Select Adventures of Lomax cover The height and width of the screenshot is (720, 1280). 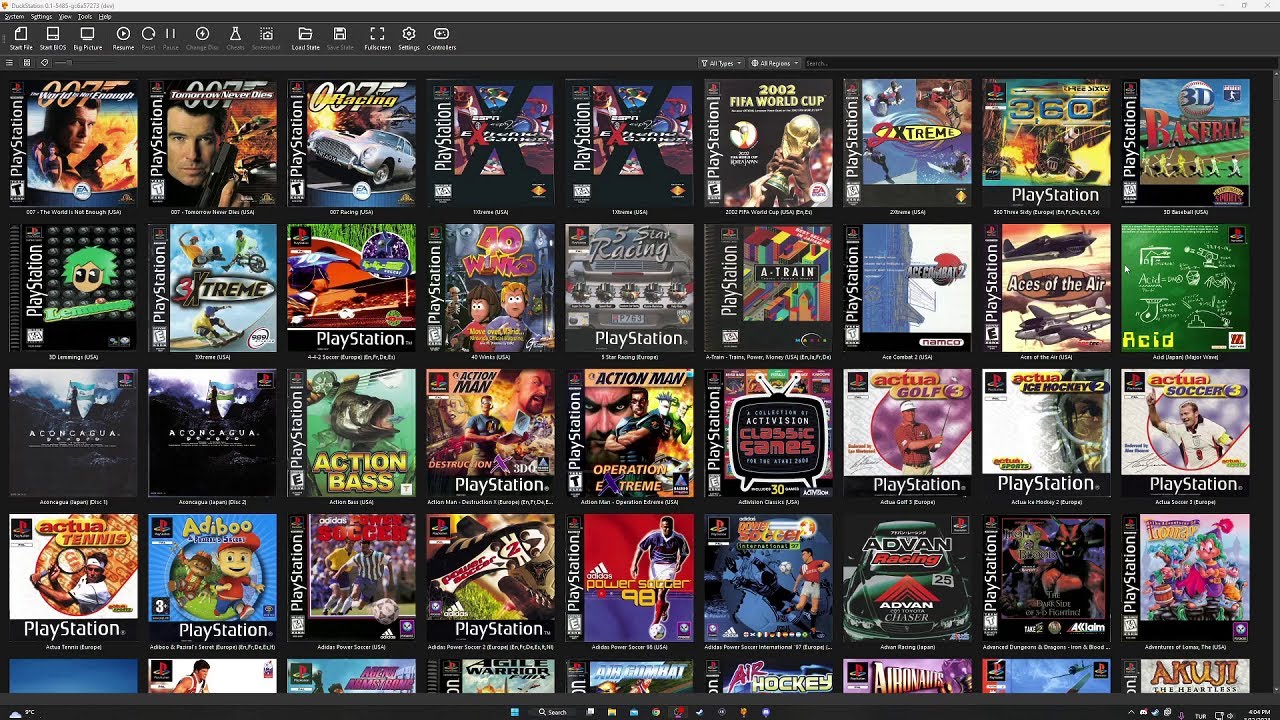(1185, 578)
